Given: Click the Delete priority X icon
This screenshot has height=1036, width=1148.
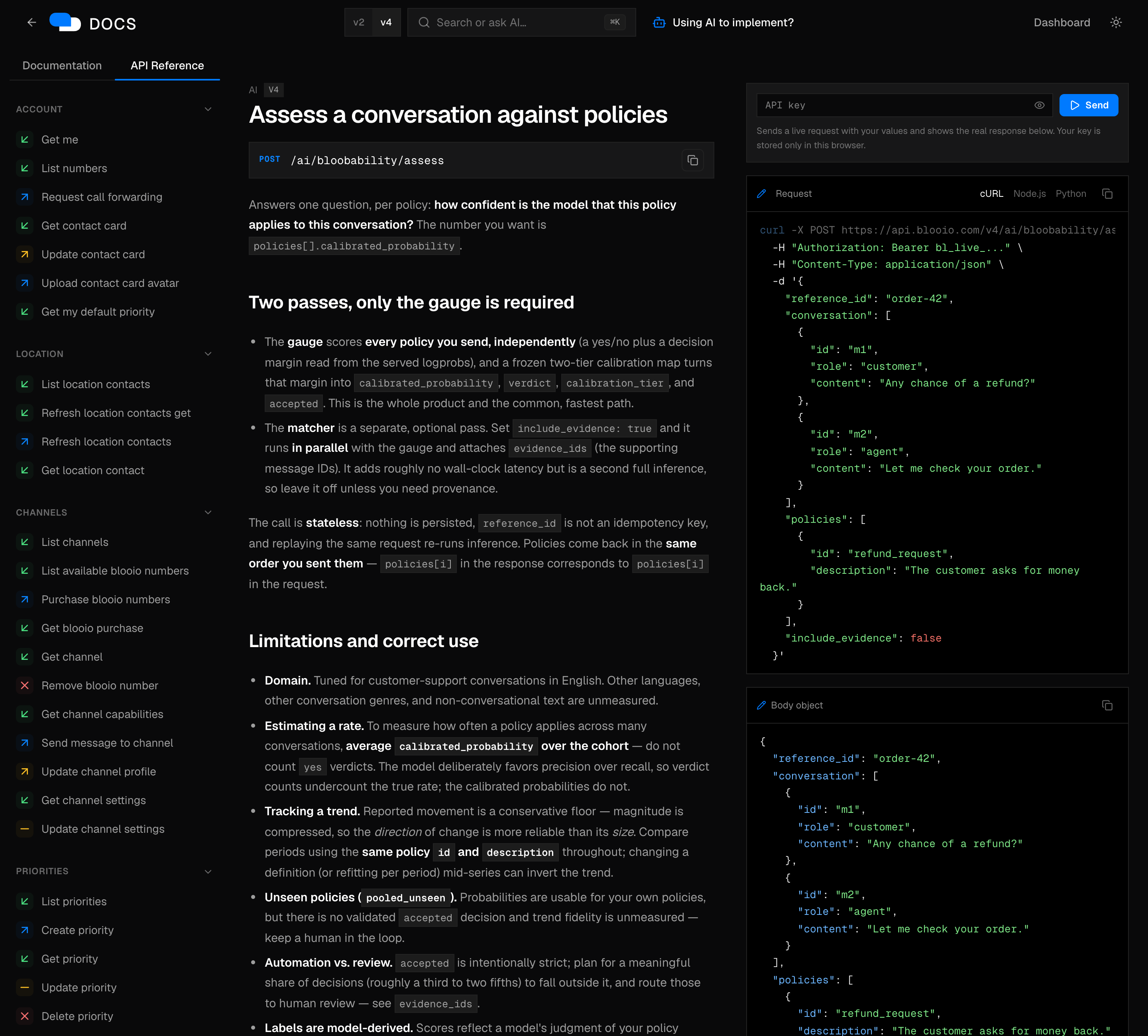Looking at the screenshot, I should 24,1016.
